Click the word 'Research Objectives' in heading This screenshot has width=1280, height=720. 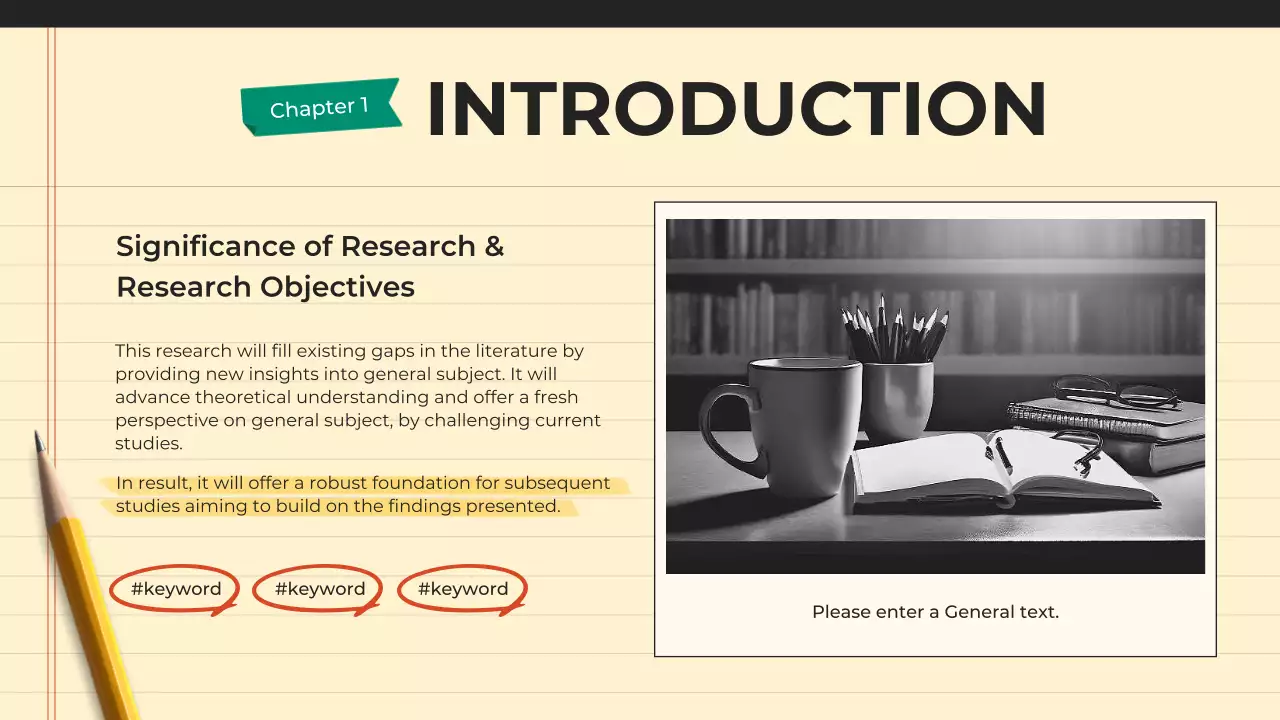pyautogui.click(x=265, y=287)
